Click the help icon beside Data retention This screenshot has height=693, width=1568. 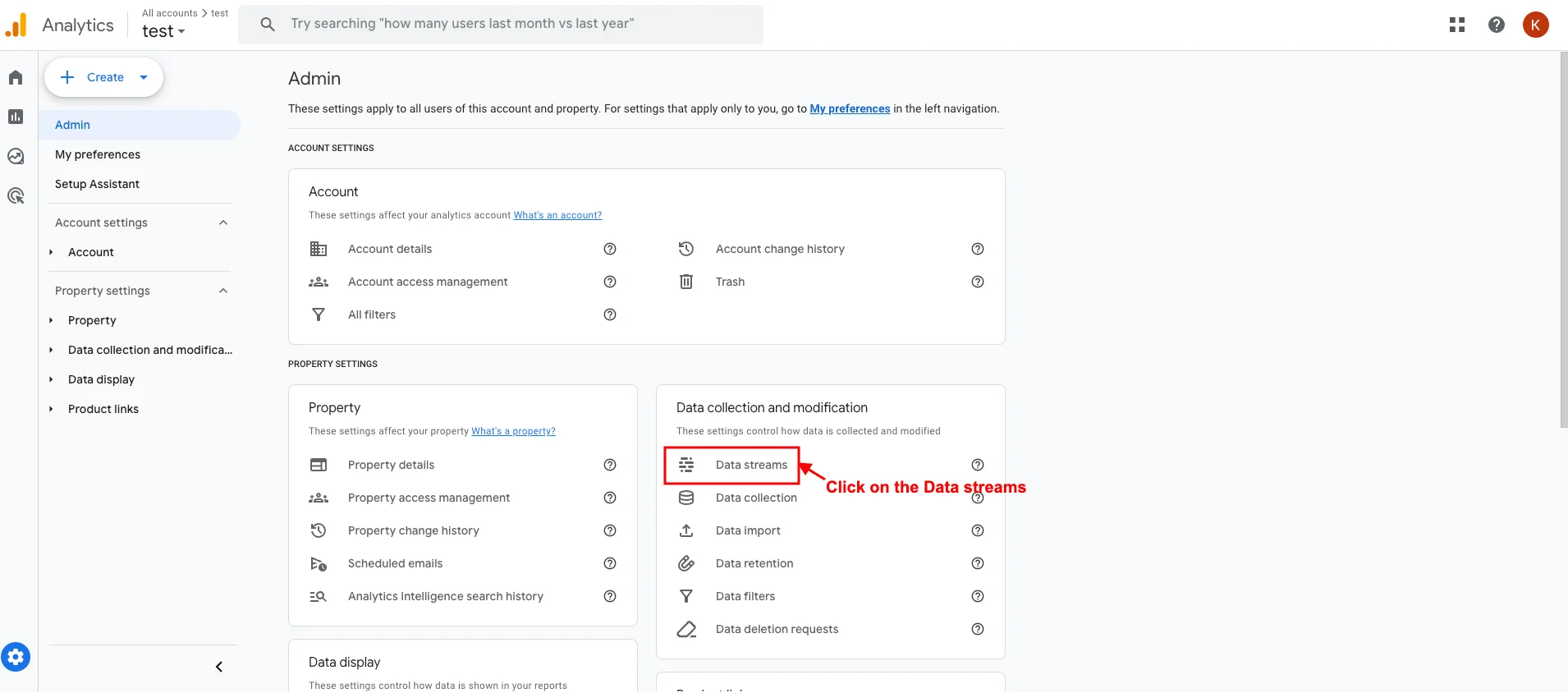point(978,563)
